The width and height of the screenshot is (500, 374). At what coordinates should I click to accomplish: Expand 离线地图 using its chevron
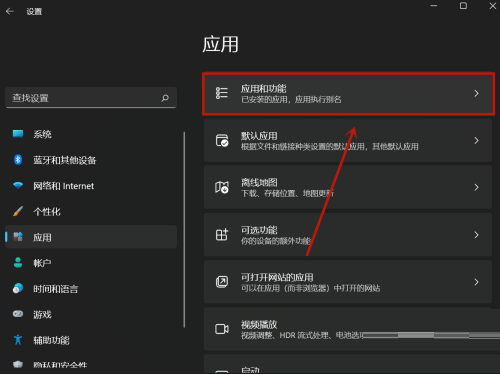coord(476,187)
